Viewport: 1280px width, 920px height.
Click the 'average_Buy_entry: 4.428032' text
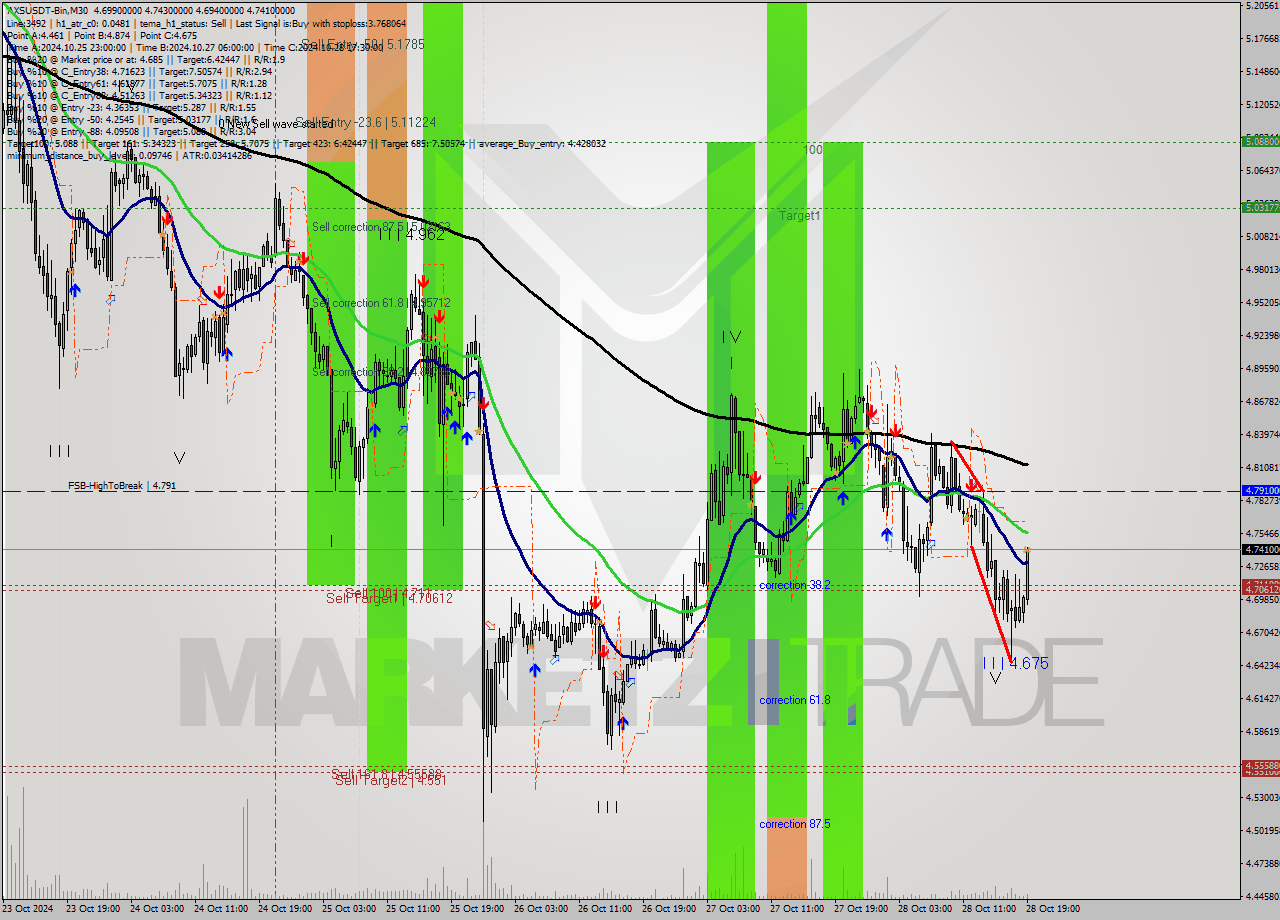540,143
